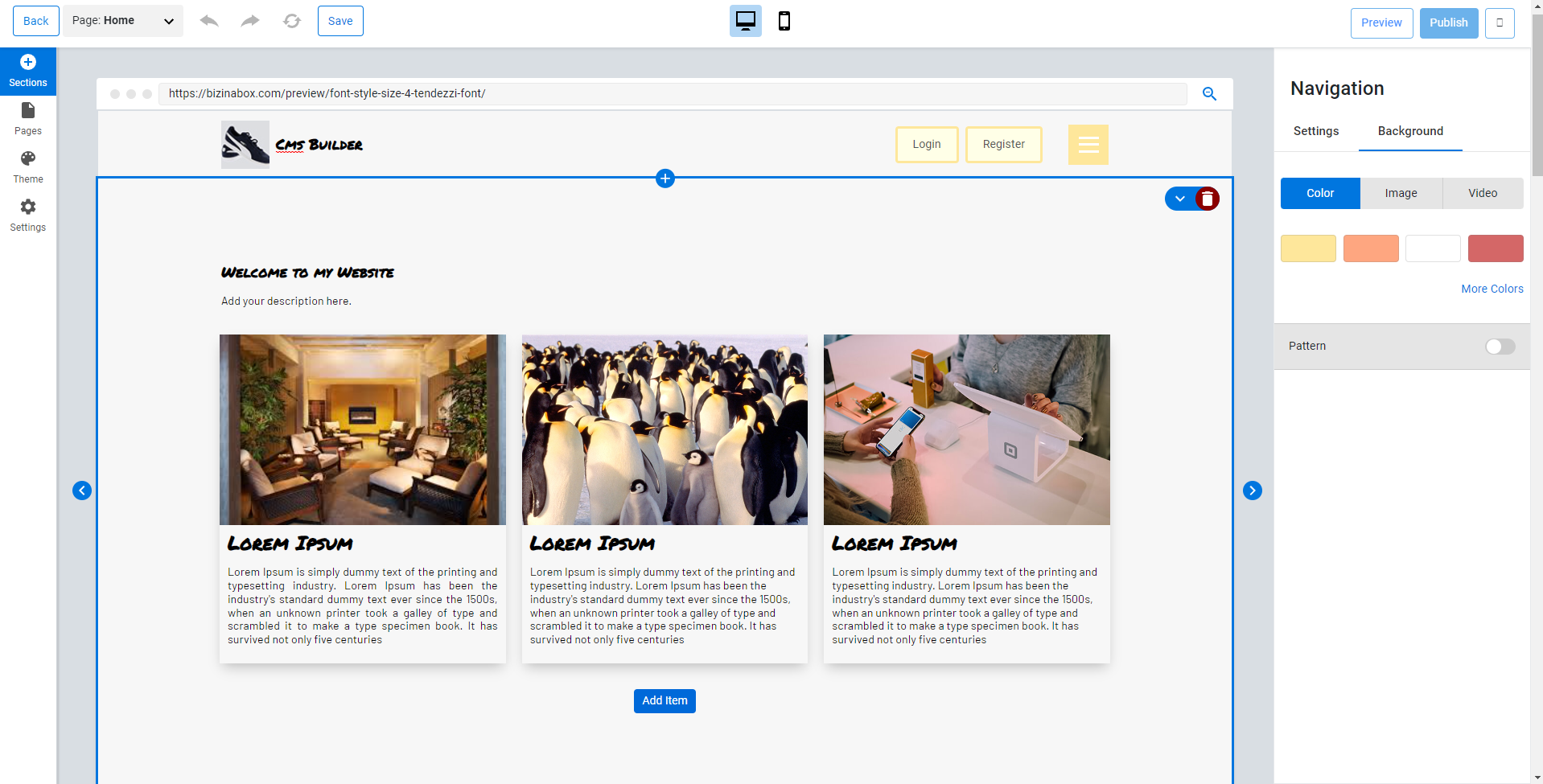1543x784 pixels.
Task: Open the Theme panel
Action: [x=27, y=166]
